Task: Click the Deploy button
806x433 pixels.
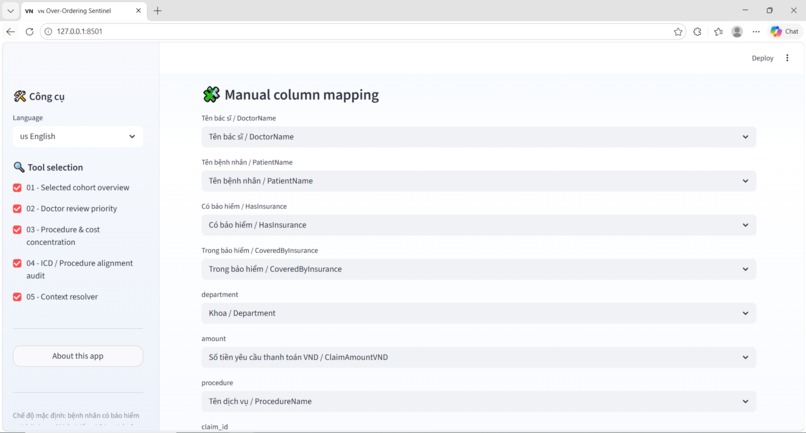Action: pos(762,58)
